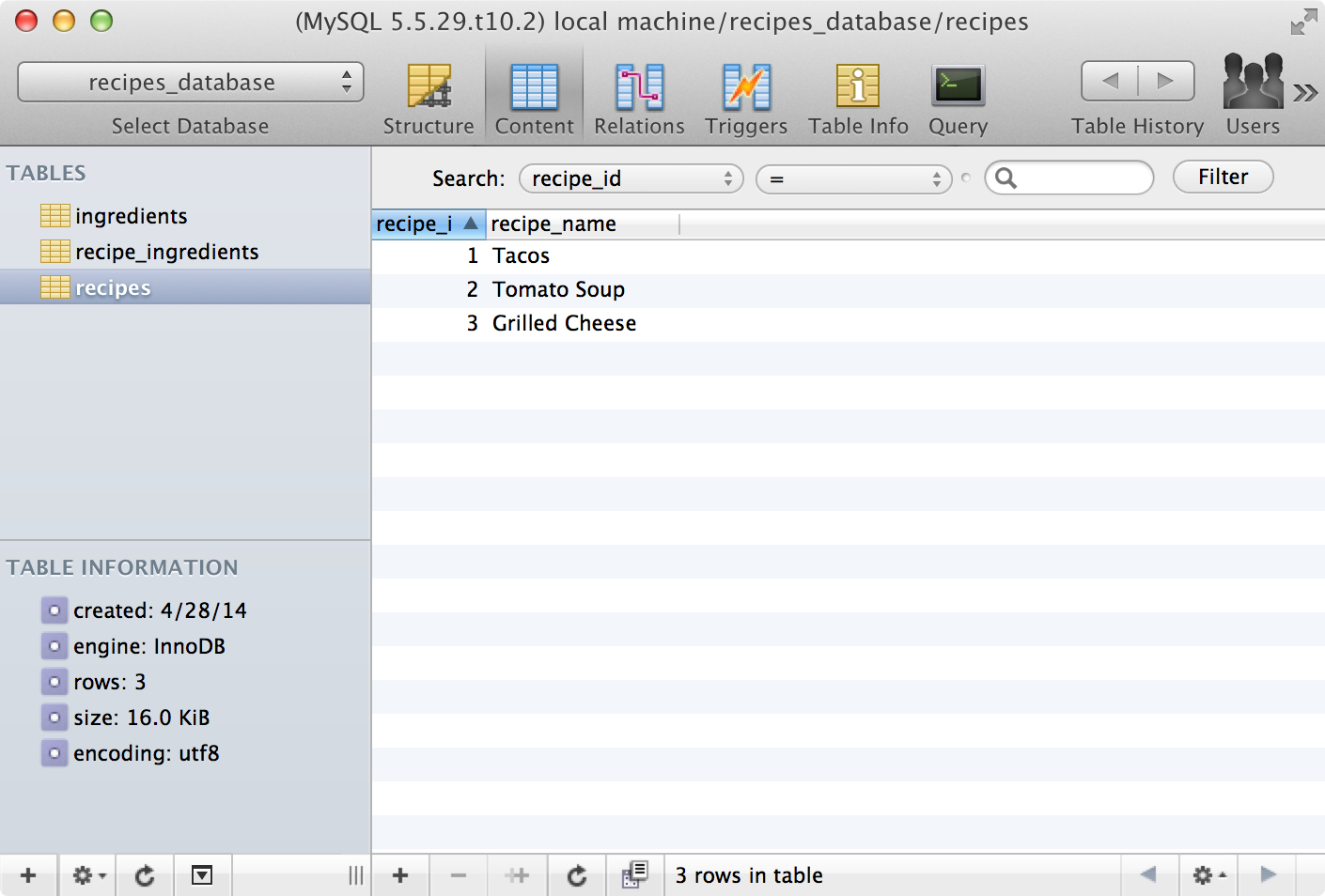Screen dimensions: 1325x896
Task: Refresh the table list
Action: point(145,875)
